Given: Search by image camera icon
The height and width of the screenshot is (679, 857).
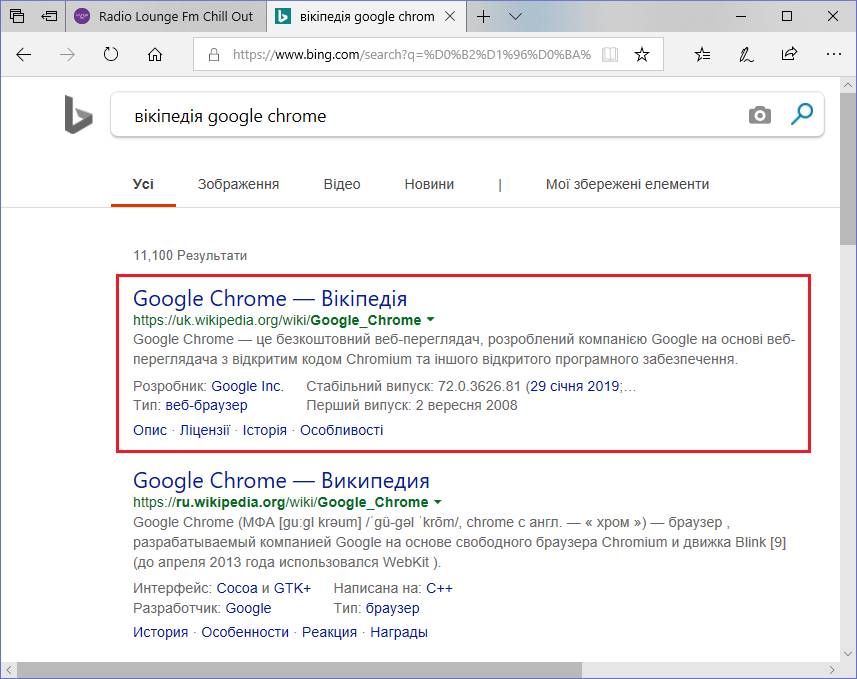Looking at the screenshot, I should click(x=760, y=115).
